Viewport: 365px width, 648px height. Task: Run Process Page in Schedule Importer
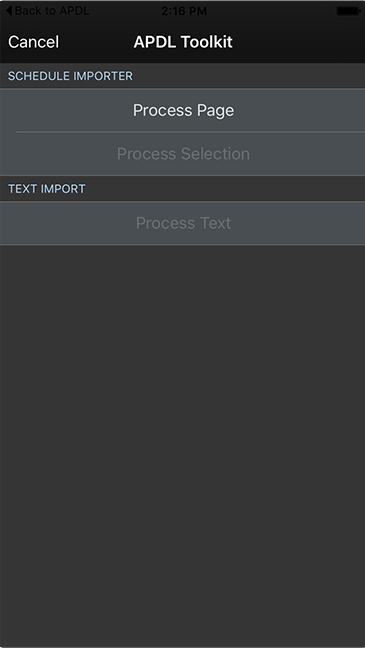(183, 110)
